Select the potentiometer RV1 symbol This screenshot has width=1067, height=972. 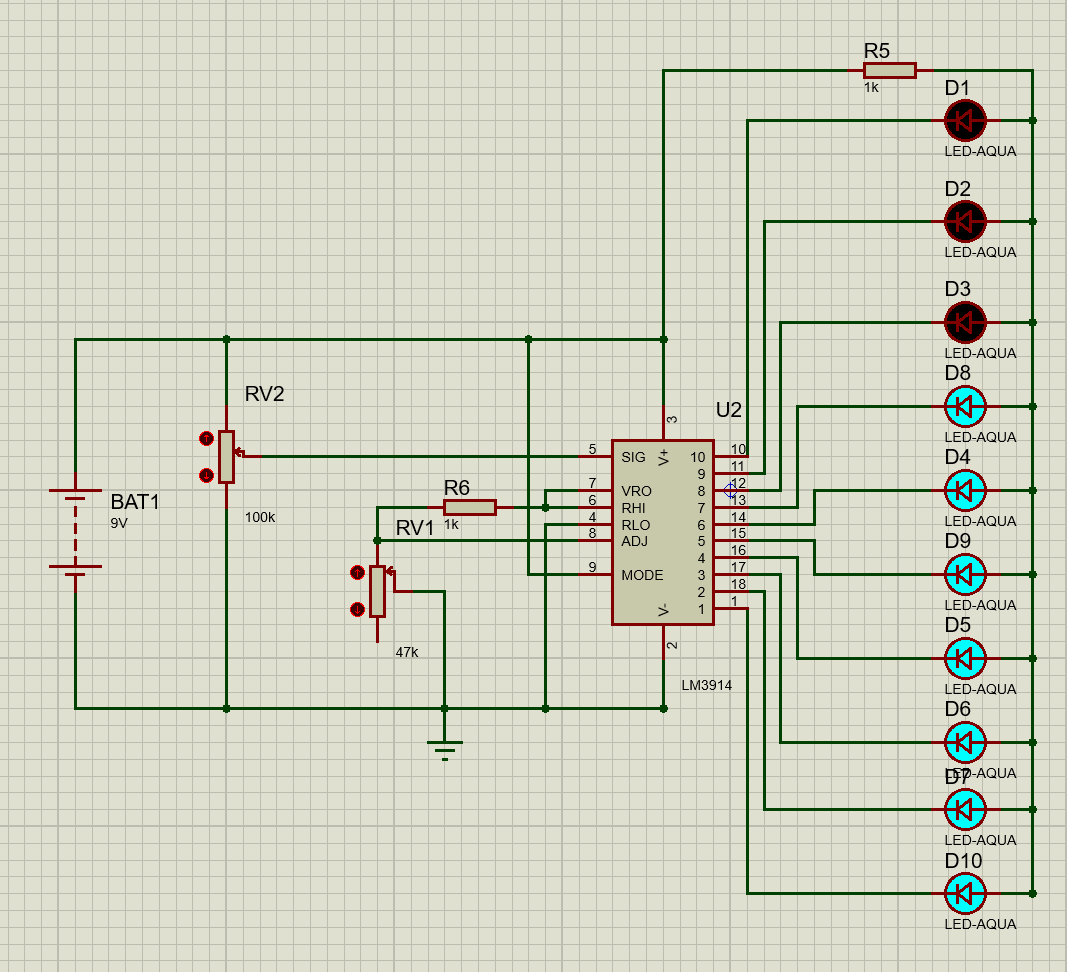(380, 590)
